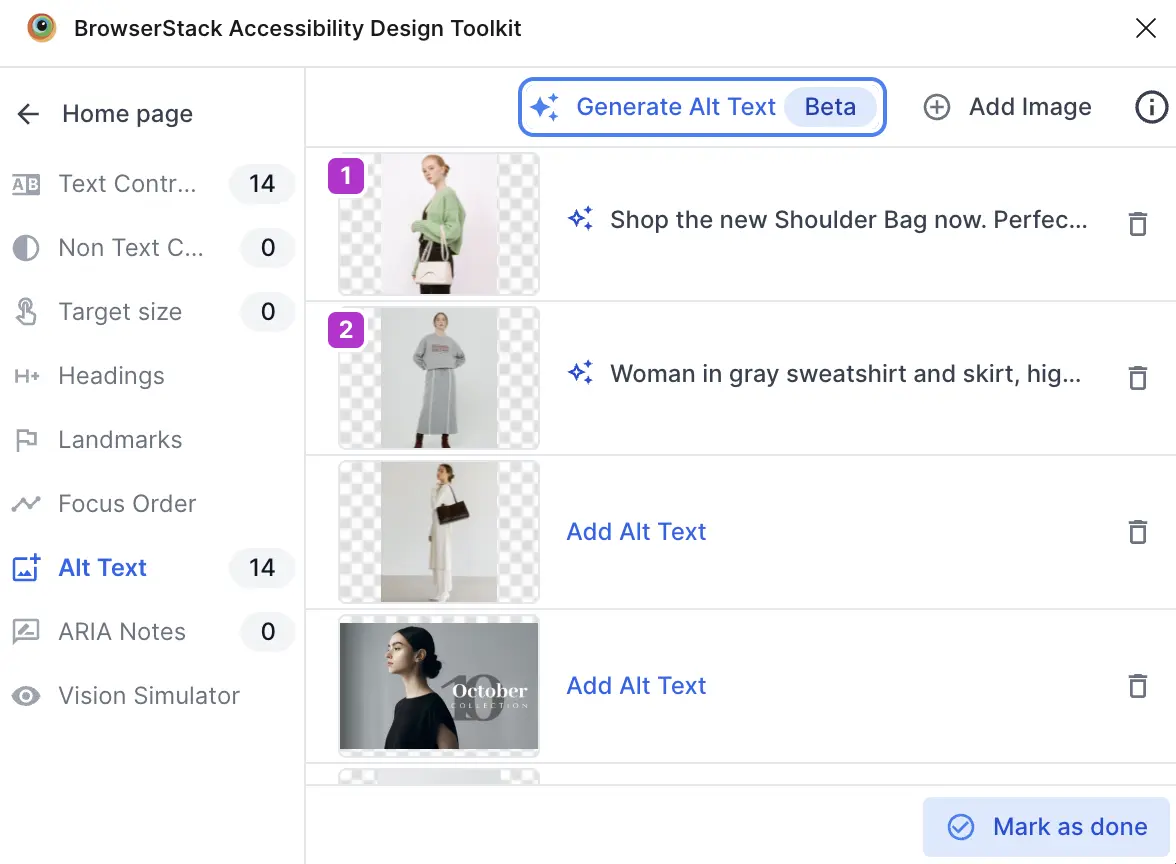This screenshot has height=864, width=1176.
Task: Delete the Shoulder Bag image entry
Action: click(1138, 224)
